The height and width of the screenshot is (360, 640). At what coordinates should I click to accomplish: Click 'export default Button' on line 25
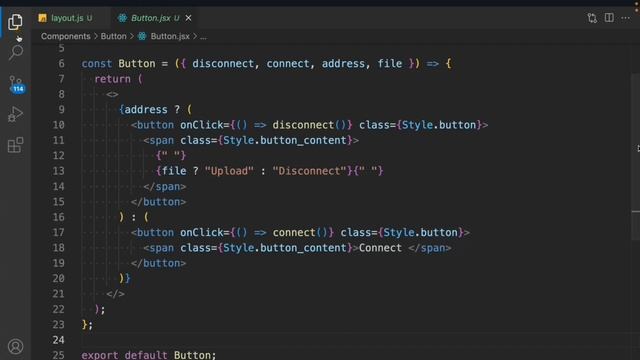(149, 355)
